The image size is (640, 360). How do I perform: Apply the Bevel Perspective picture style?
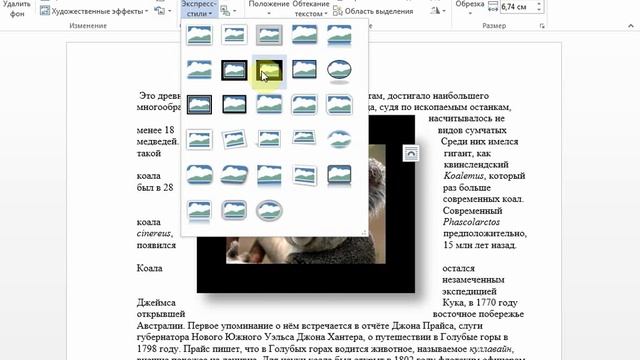coord(234,175)
